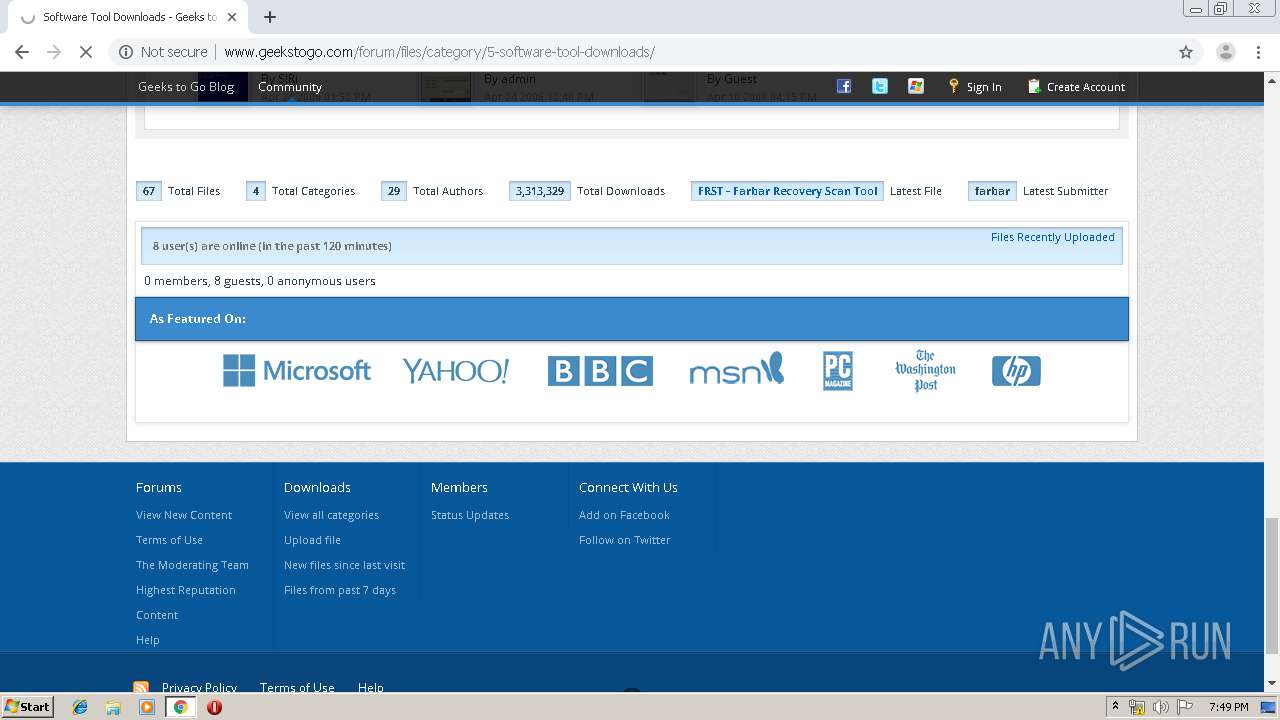Open the red Opera taskbar icon
1280x720 pixels.
click(214, 707)
